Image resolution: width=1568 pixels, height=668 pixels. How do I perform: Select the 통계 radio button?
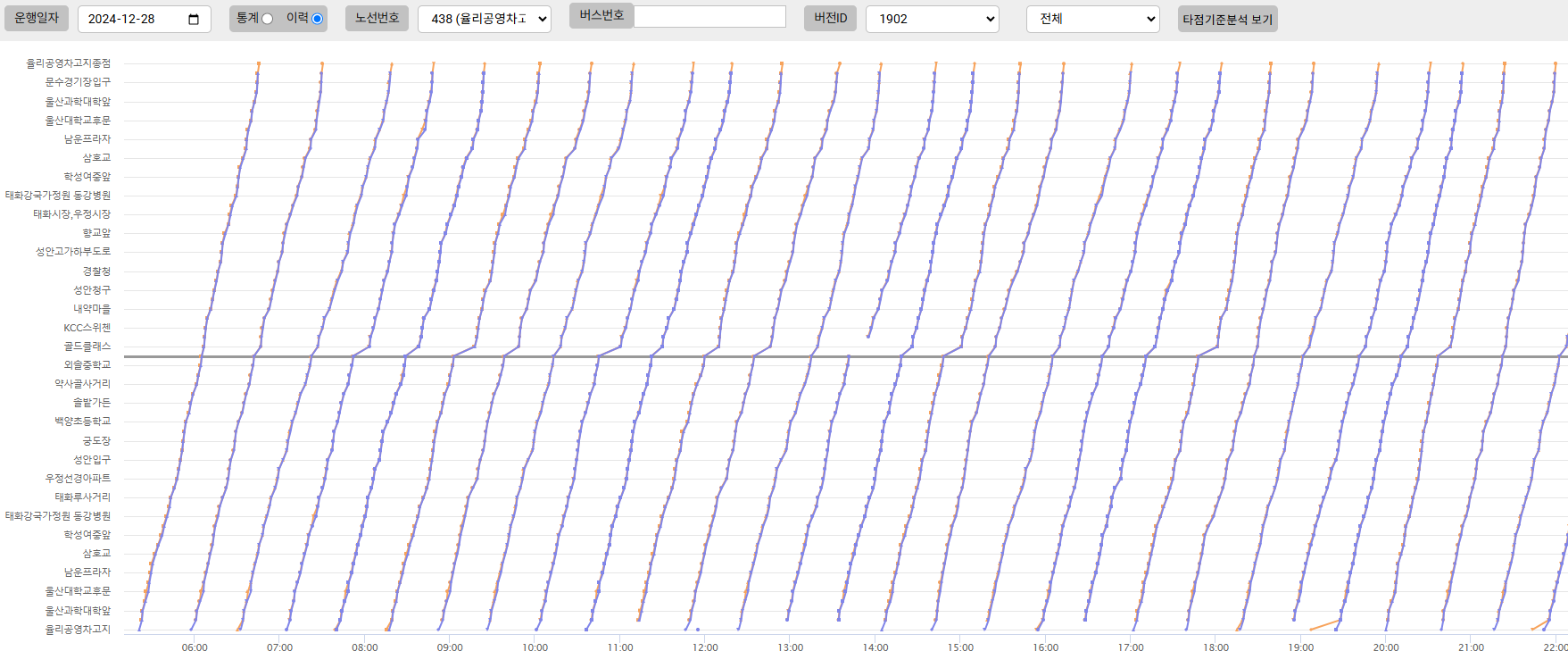coord(267,19)
